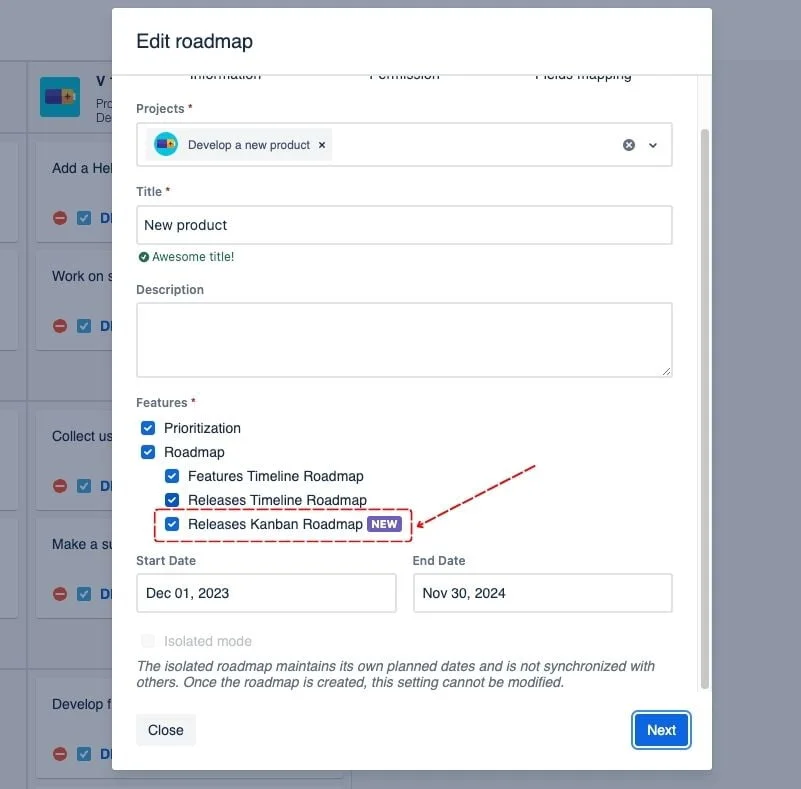
Task: Uncheck the Roadmap feature checkbox
Action: [148, 452]
